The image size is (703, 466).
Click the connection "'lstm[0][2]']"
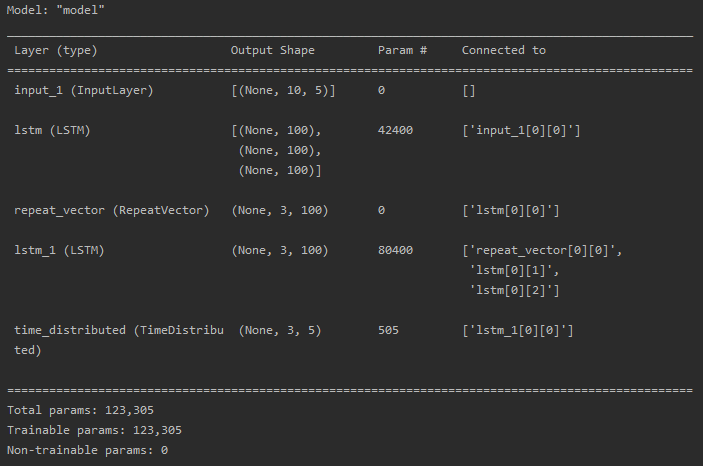click(514, 291)
